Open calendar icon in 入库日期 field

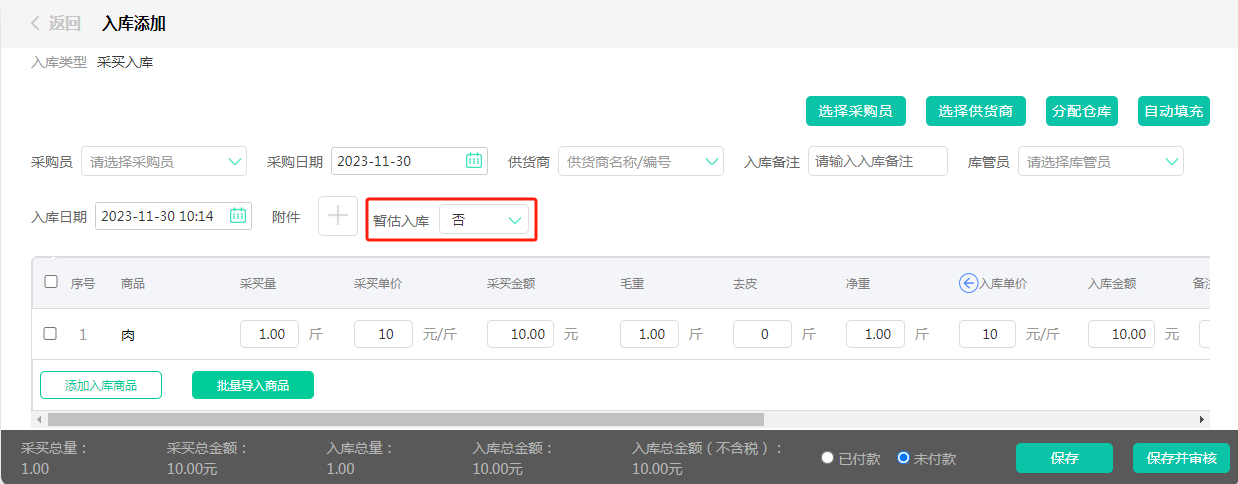click(238, 216)
